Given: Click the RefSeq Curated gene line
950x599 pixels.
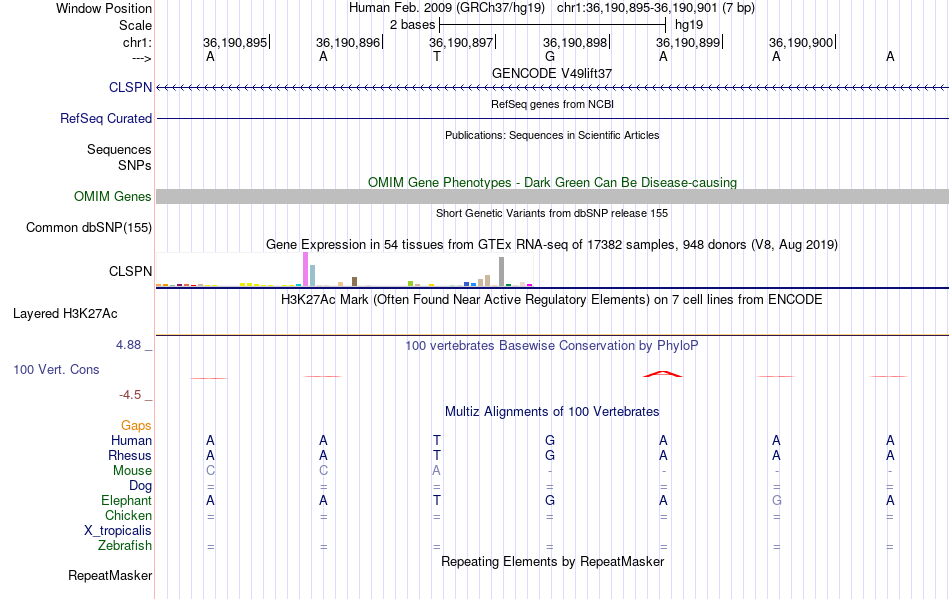Looking at the screenshot, I should click(552, 118).
